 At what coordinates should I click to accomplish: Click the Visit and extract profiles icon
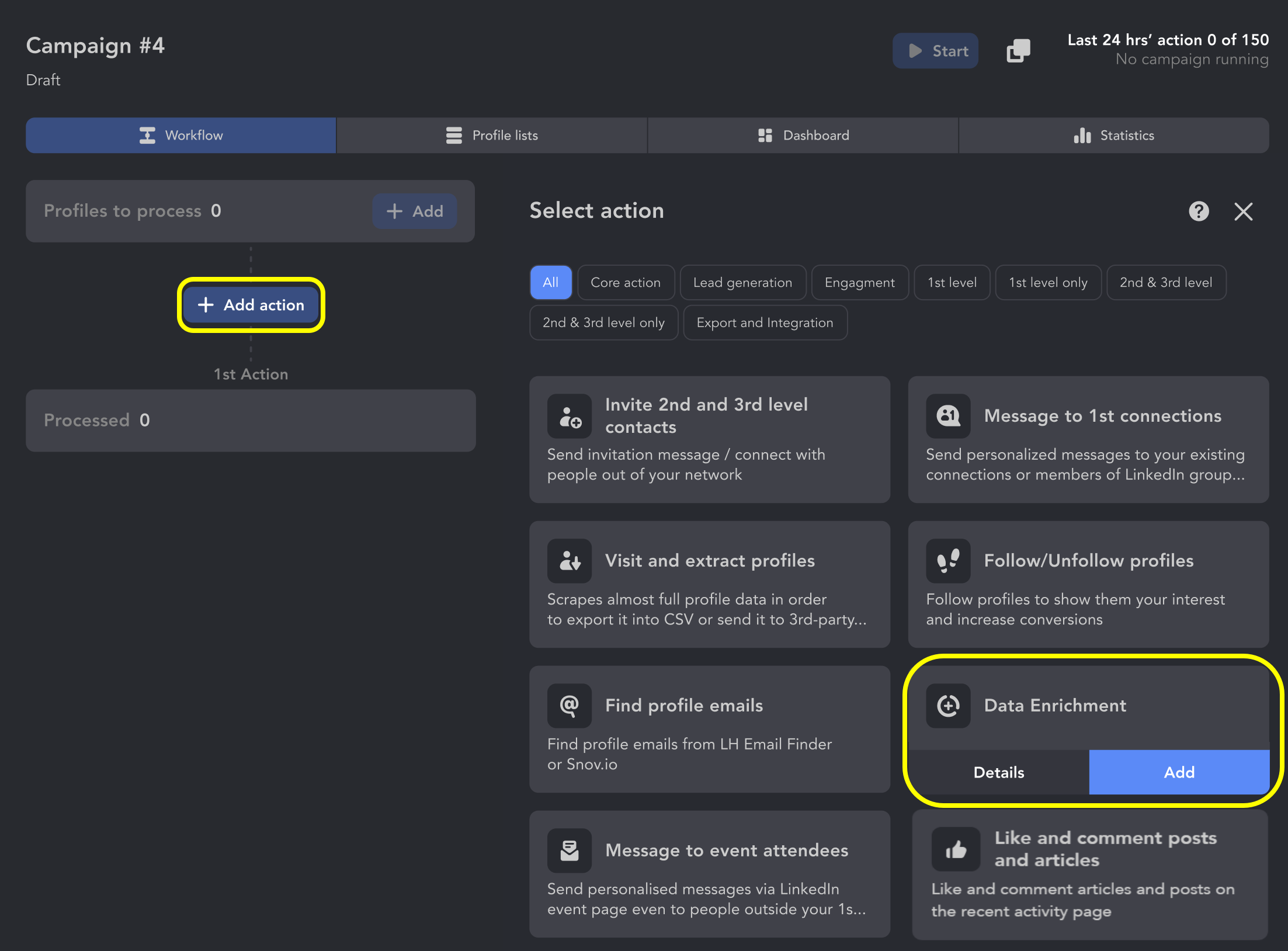[x=570, y=561]
